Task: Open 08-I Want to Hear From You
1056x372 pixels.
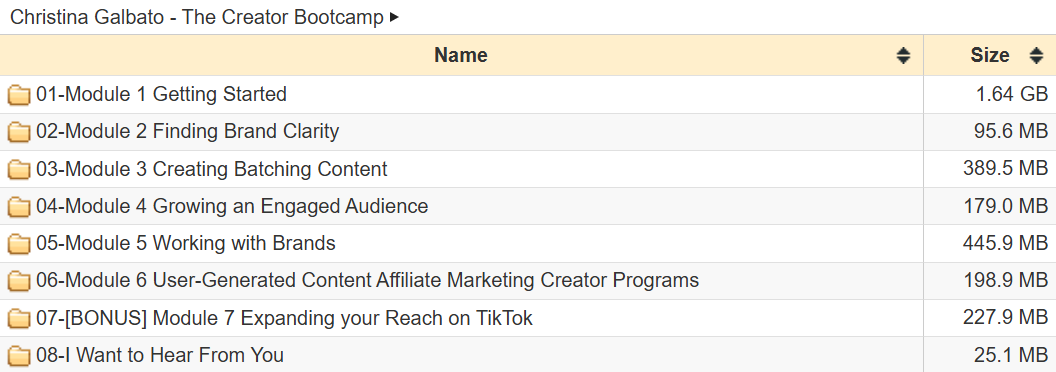Action: pyautogui.click(x=160, y=355)
